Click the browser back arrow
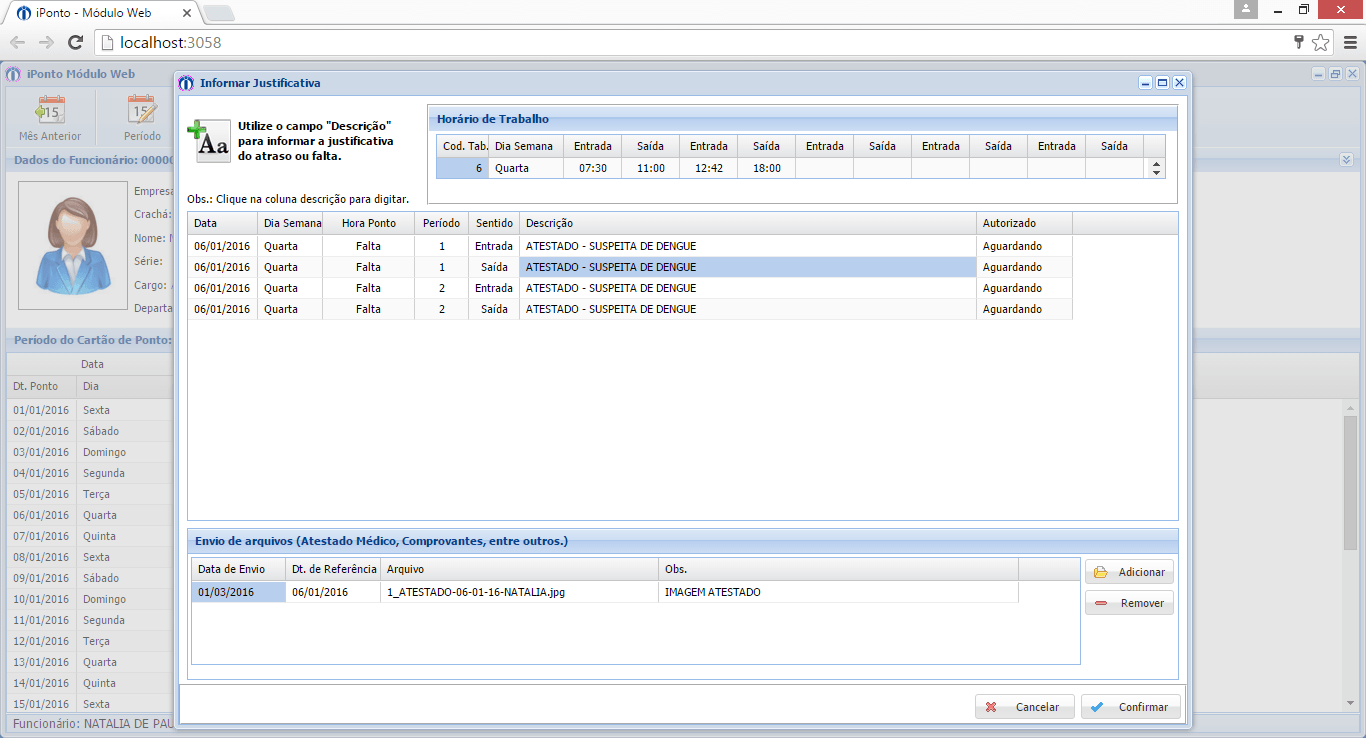 [18, 43]
